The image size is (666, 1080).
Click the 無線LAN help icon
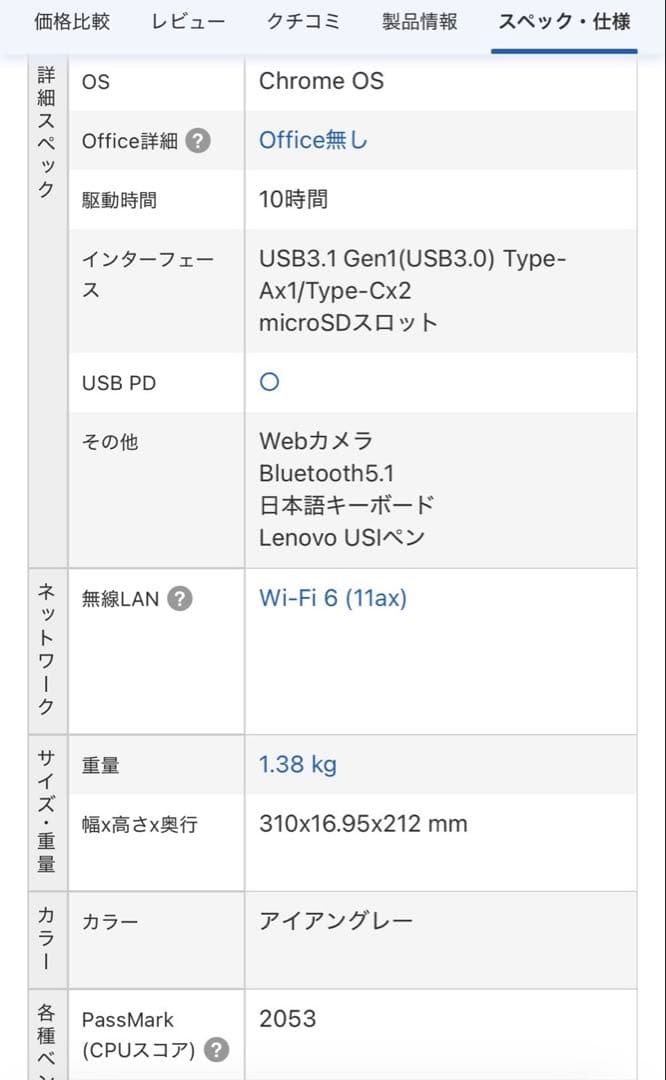178,598
